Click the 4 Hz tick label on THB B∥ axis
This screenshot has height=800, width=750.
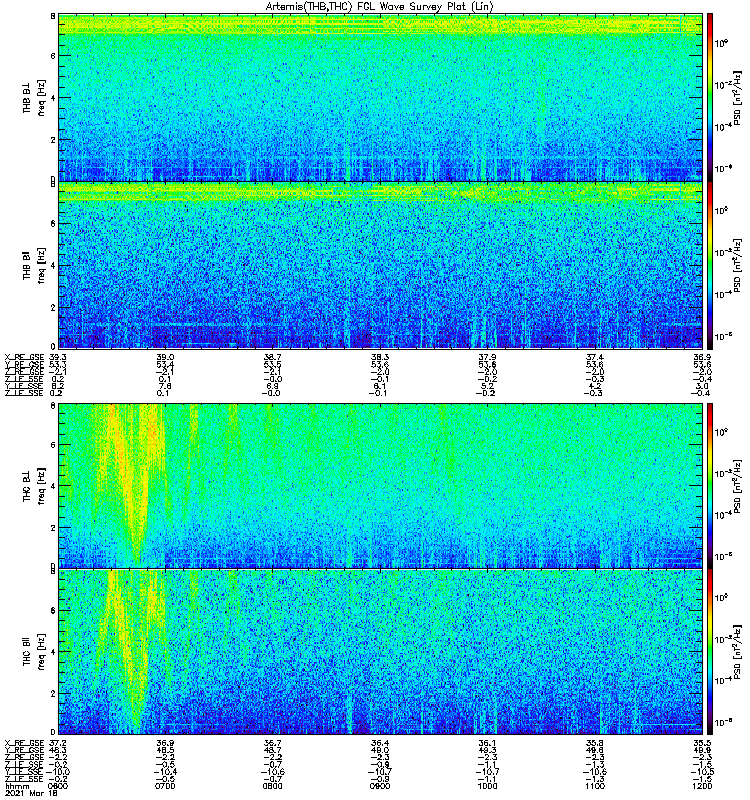pyautogui.click(x=53, y=265)
